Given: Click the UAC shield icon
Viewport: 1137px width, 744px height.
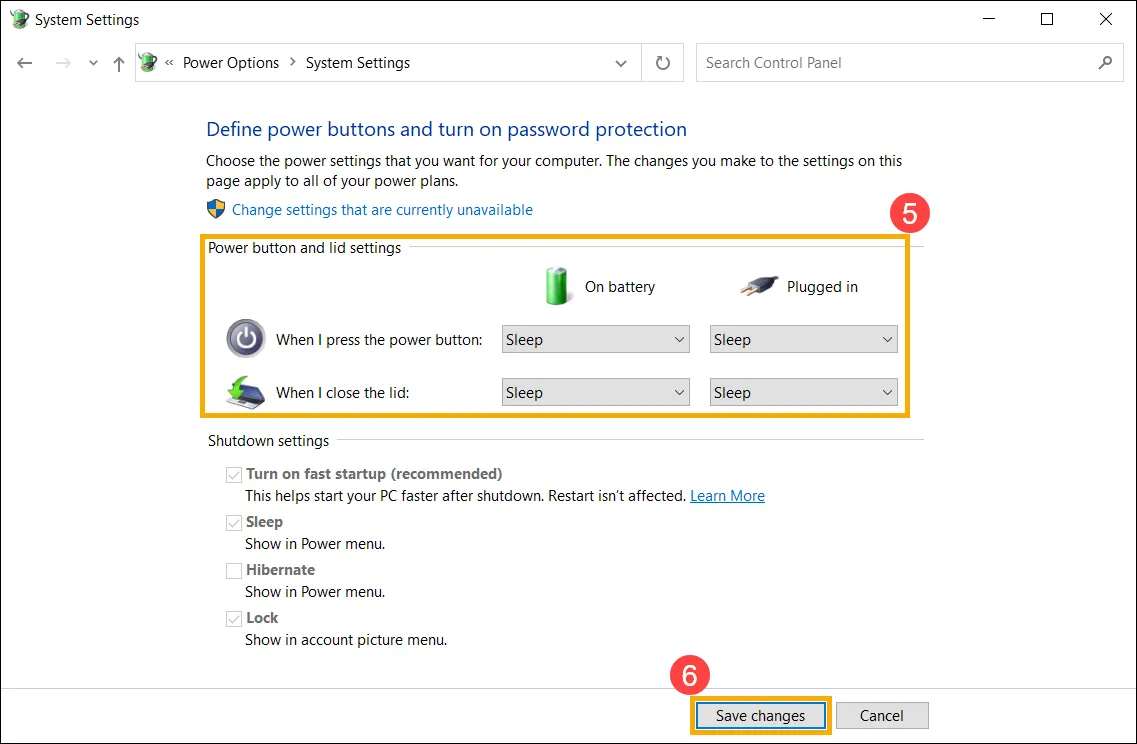Looking at the screenshot, I should [x=214, y=210].
